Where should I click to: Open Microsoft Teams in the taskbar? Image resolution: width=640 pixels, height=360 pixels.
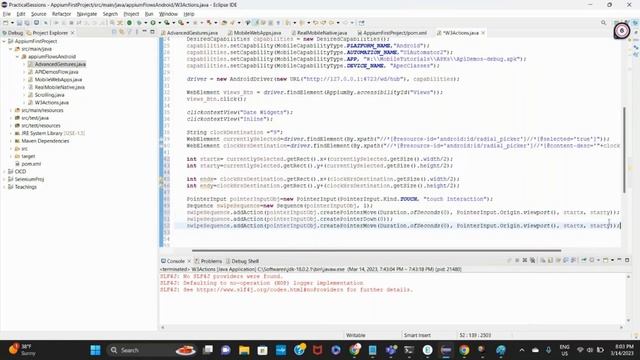[x=391, y=350]
